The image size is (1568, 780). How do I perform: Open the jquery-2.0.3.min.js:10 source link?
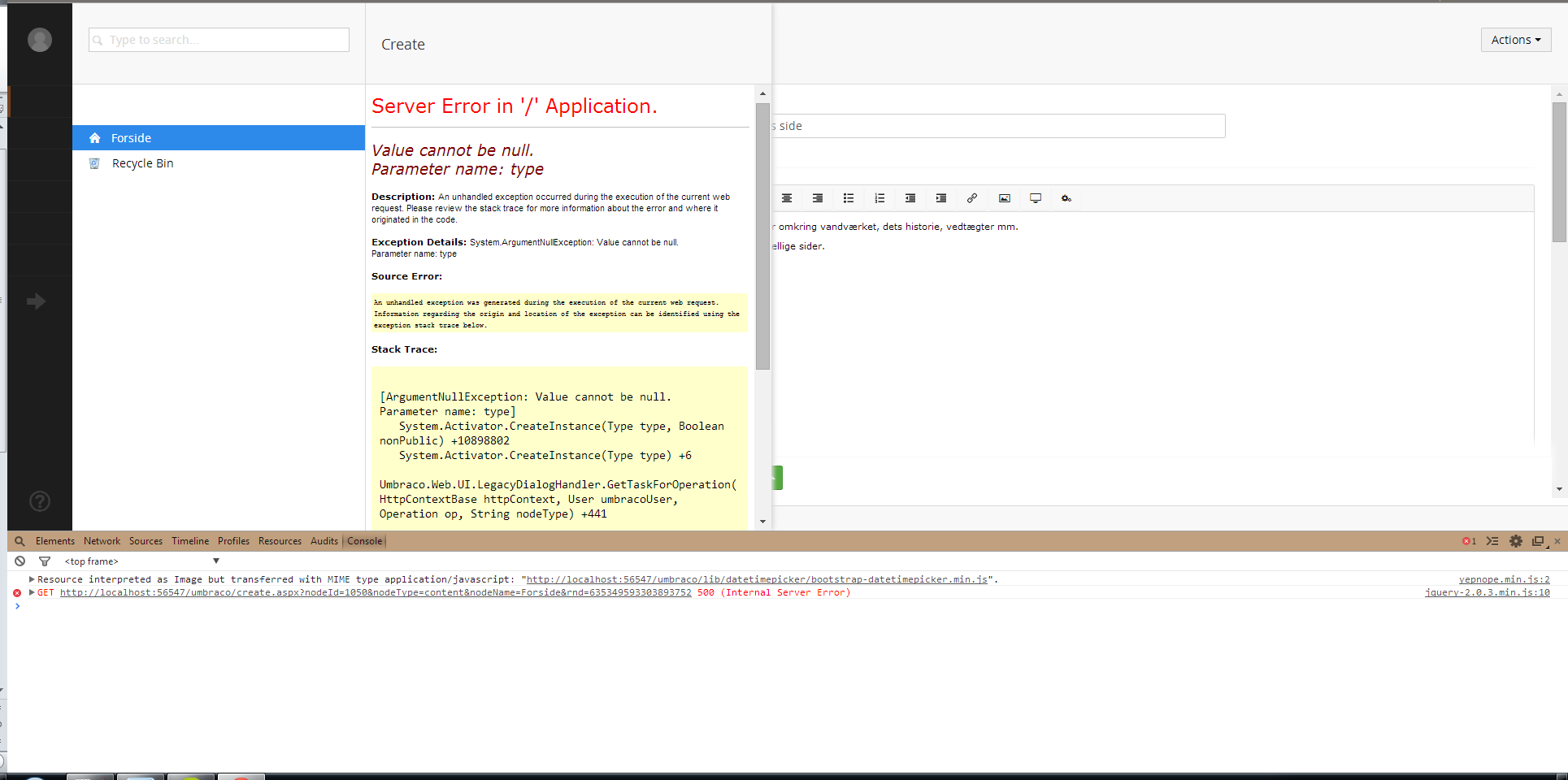[1488, 592]
